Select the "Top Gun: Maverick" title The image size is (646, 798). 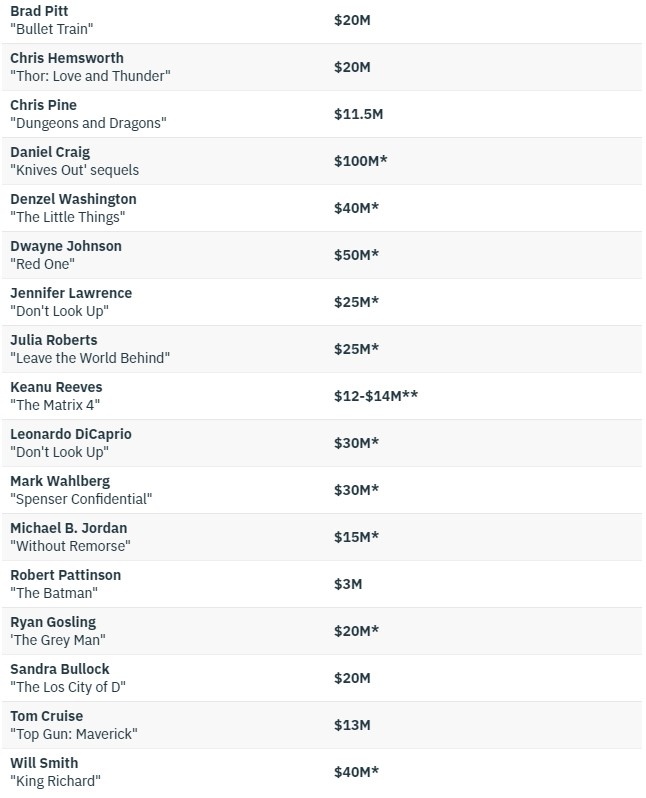pos(74,734)
